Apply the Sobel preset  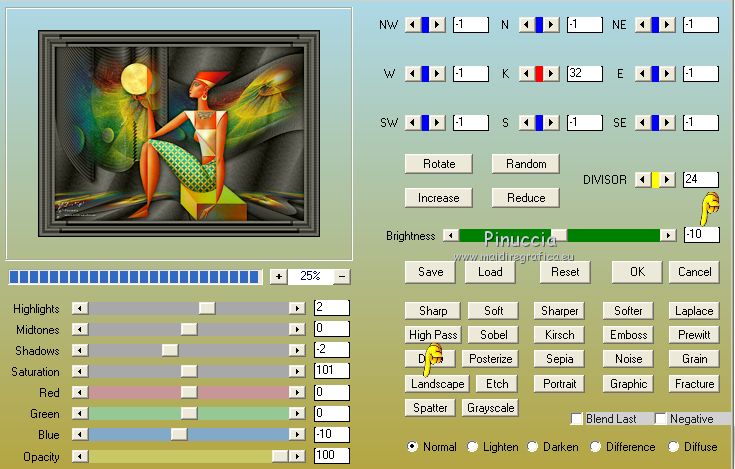coord(494,335)
